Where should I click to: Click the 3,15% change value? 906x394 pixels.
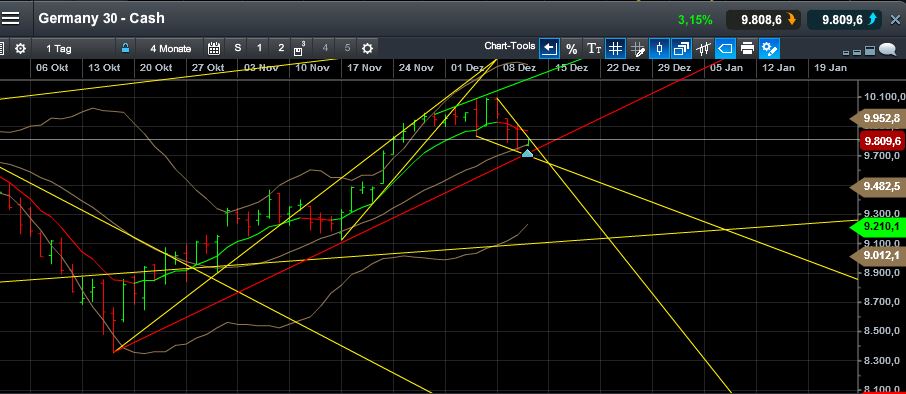pyautogui.click(x=695, y=20)
